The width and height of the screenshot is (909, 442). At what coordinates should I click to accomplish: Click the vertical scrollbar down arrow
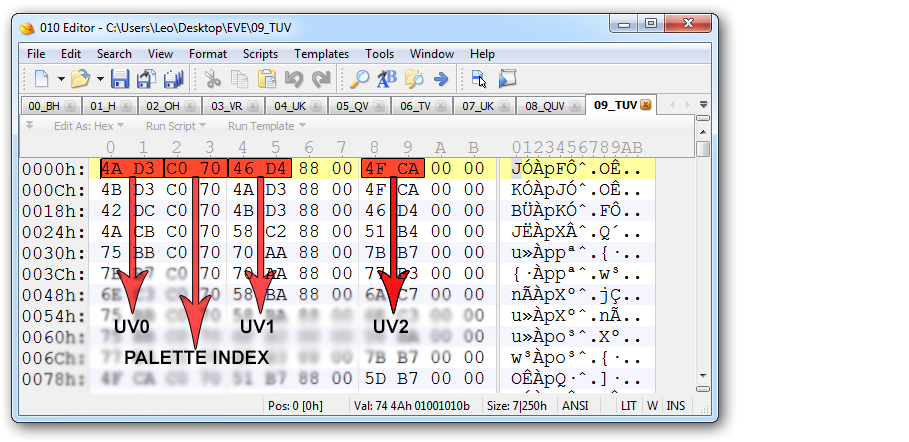click(x=703, y=376)
